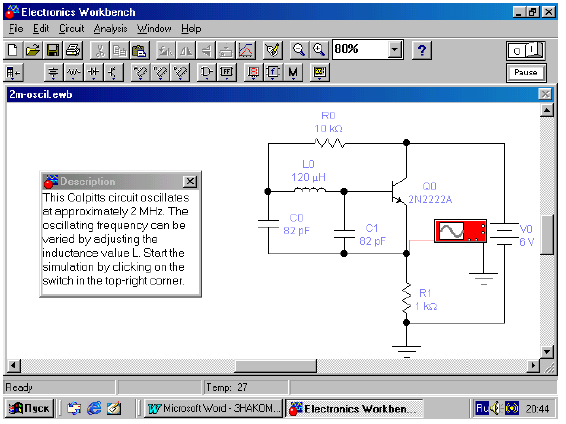
Task: Select the R0 10 kΩ resistor
Action: pos(330,144)
